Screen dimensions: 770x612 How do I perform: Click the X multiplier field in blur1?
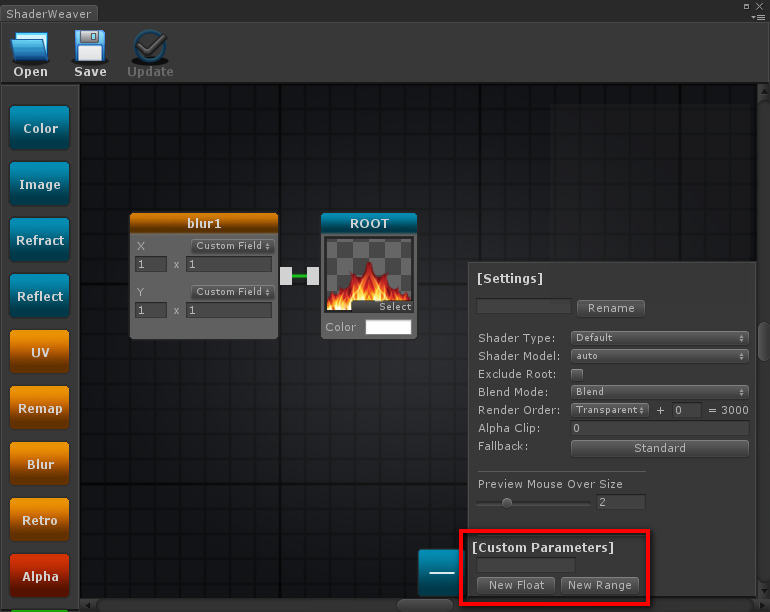229,264
